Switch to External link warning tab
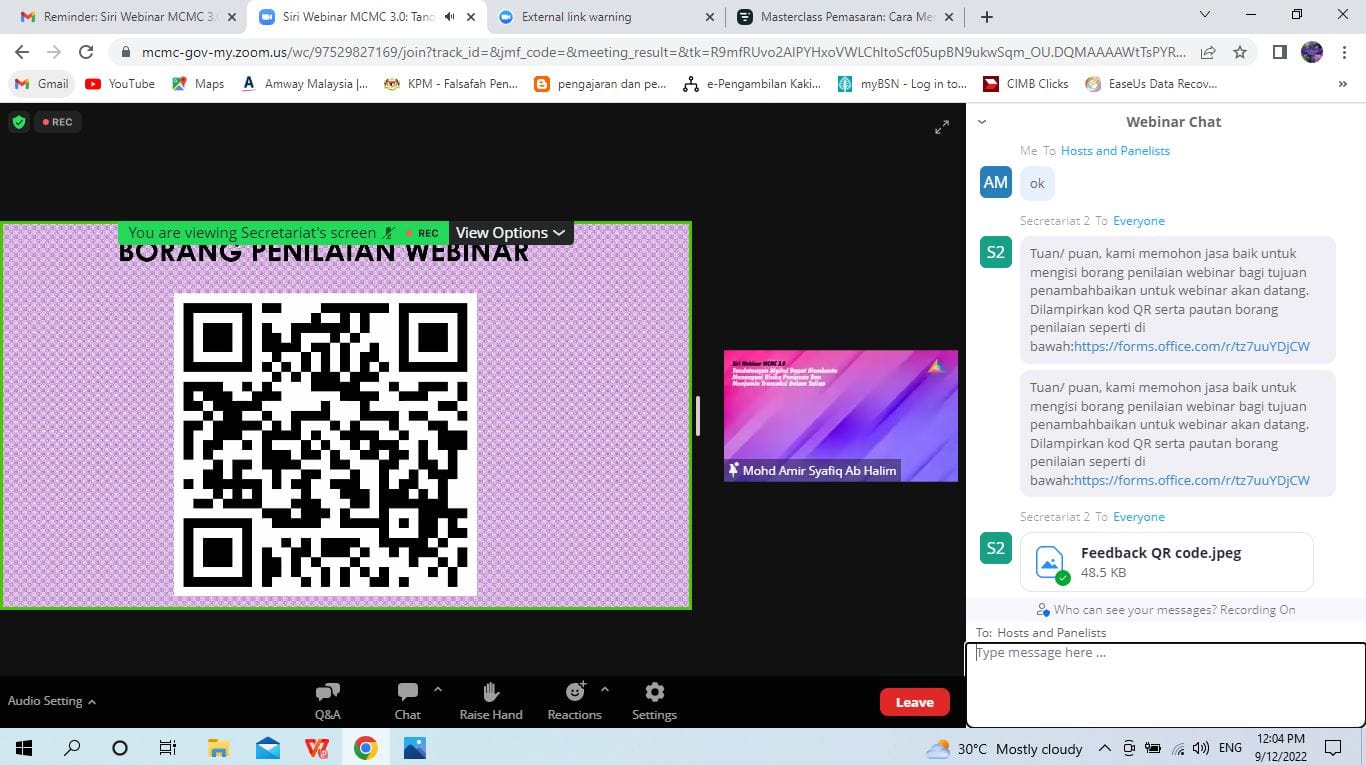 click(x=607, y=17)
